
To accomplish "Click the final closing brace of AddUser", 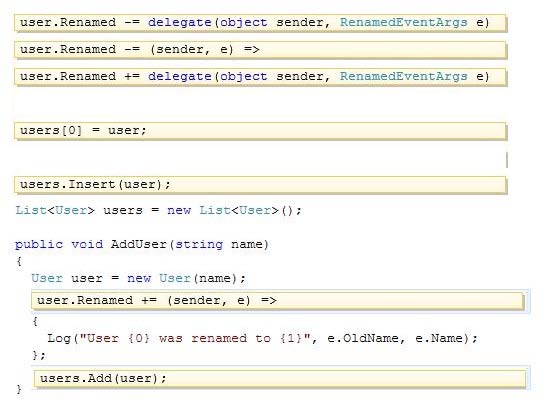I will pos(19,389).
